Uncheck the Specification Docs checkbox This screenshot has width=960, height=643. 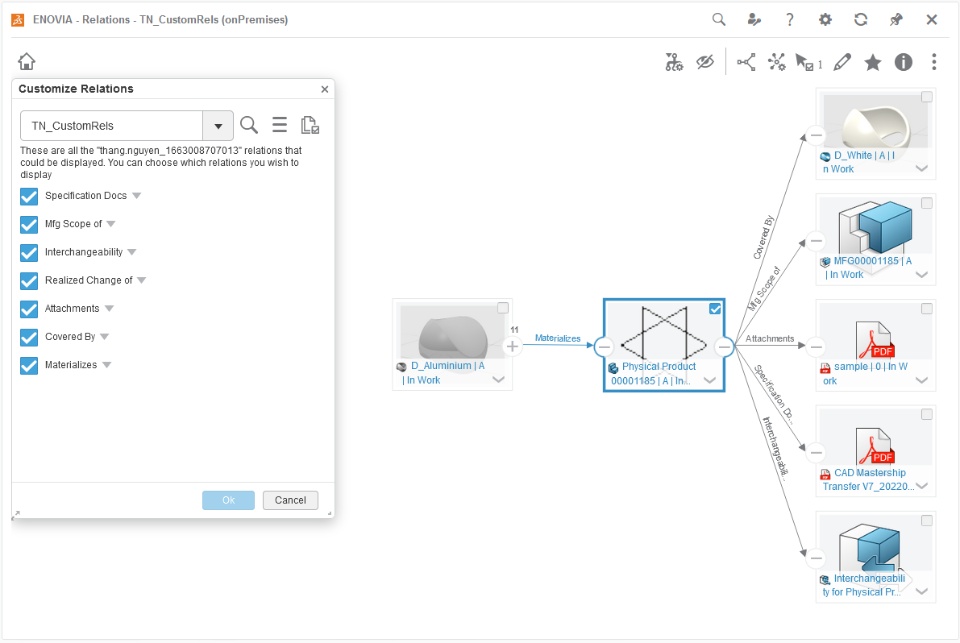(29, 196)
